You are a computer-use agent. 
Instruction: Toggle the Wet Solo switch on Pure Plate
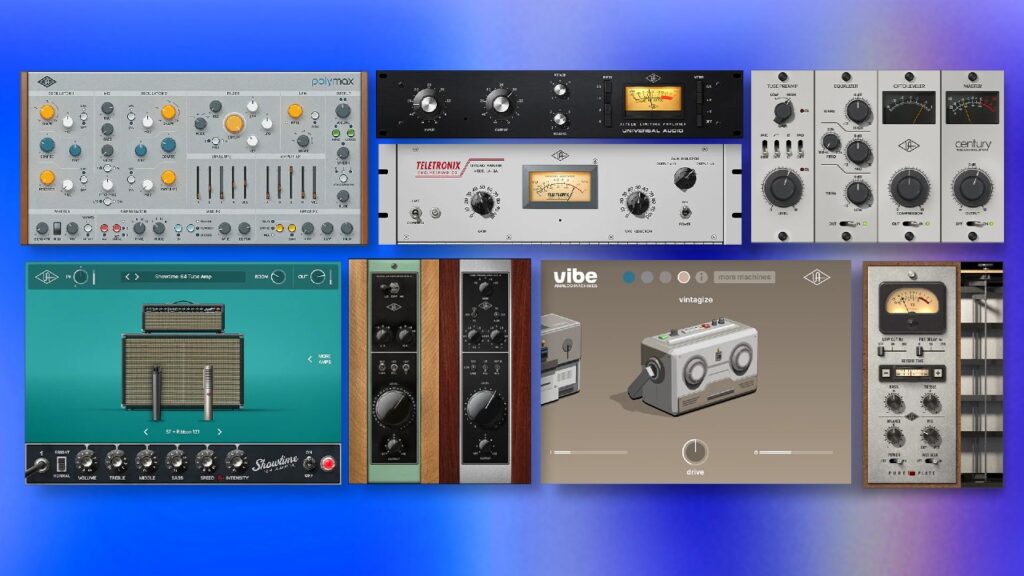pyautogui.click(x=929, y=462)
